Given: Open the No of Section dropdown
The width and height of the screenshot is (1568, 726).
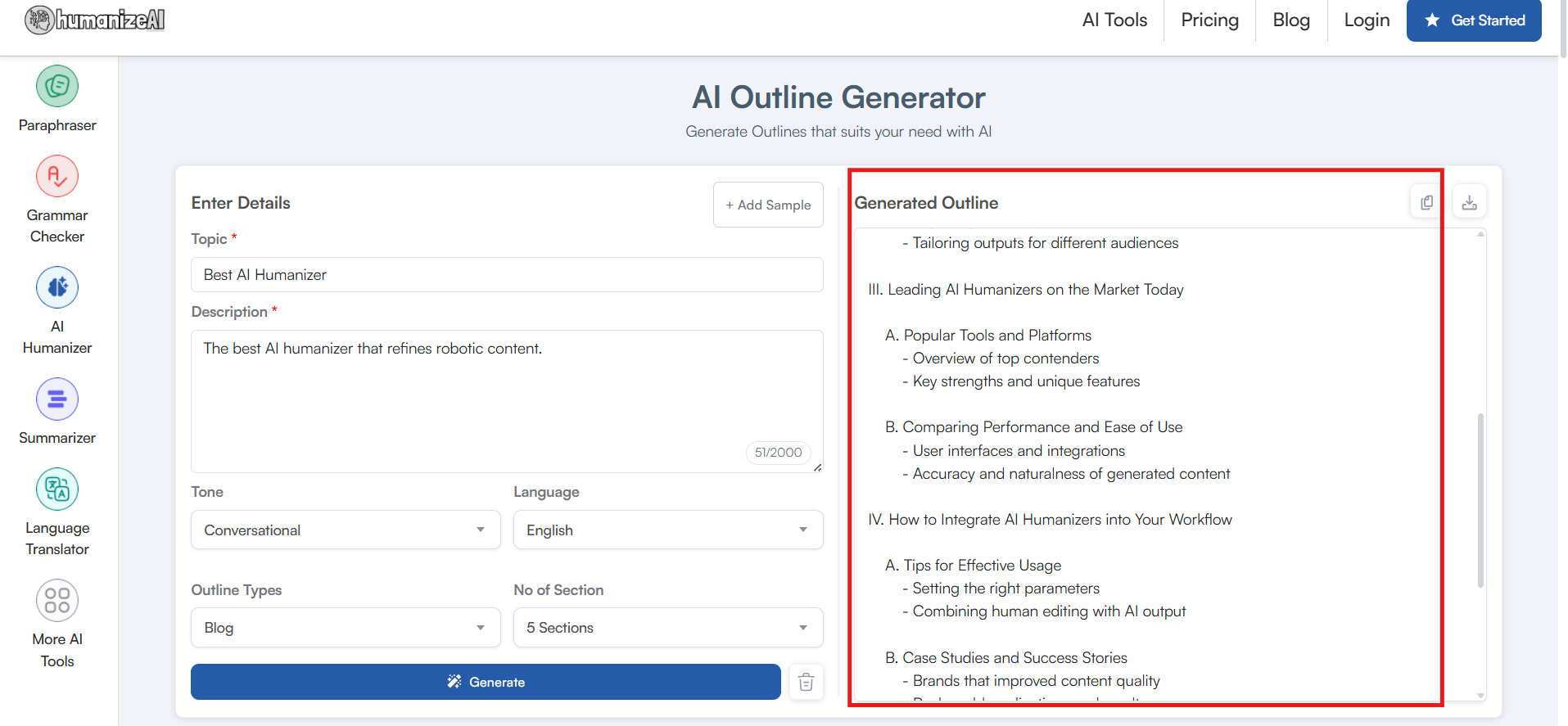Looking at the screenshot, I should [x=667, y=627].
